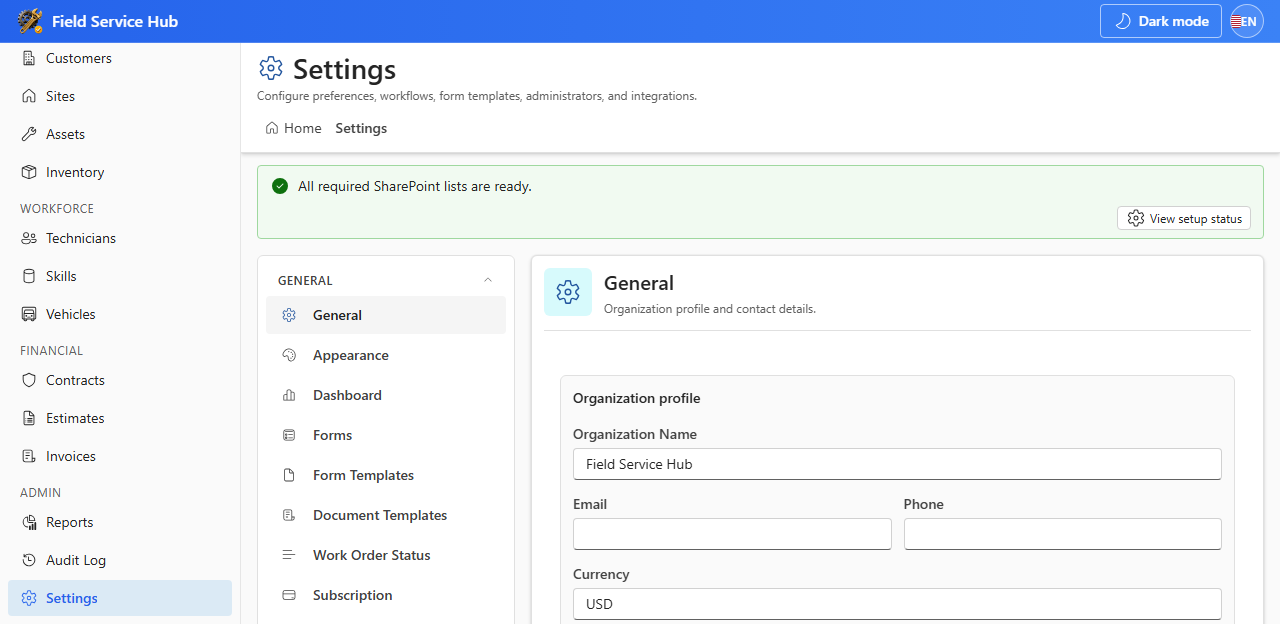Click the large gear icon beside Settings title
Image resolution: width=1280 pixels, height=624 pixels.
point(271,68)
